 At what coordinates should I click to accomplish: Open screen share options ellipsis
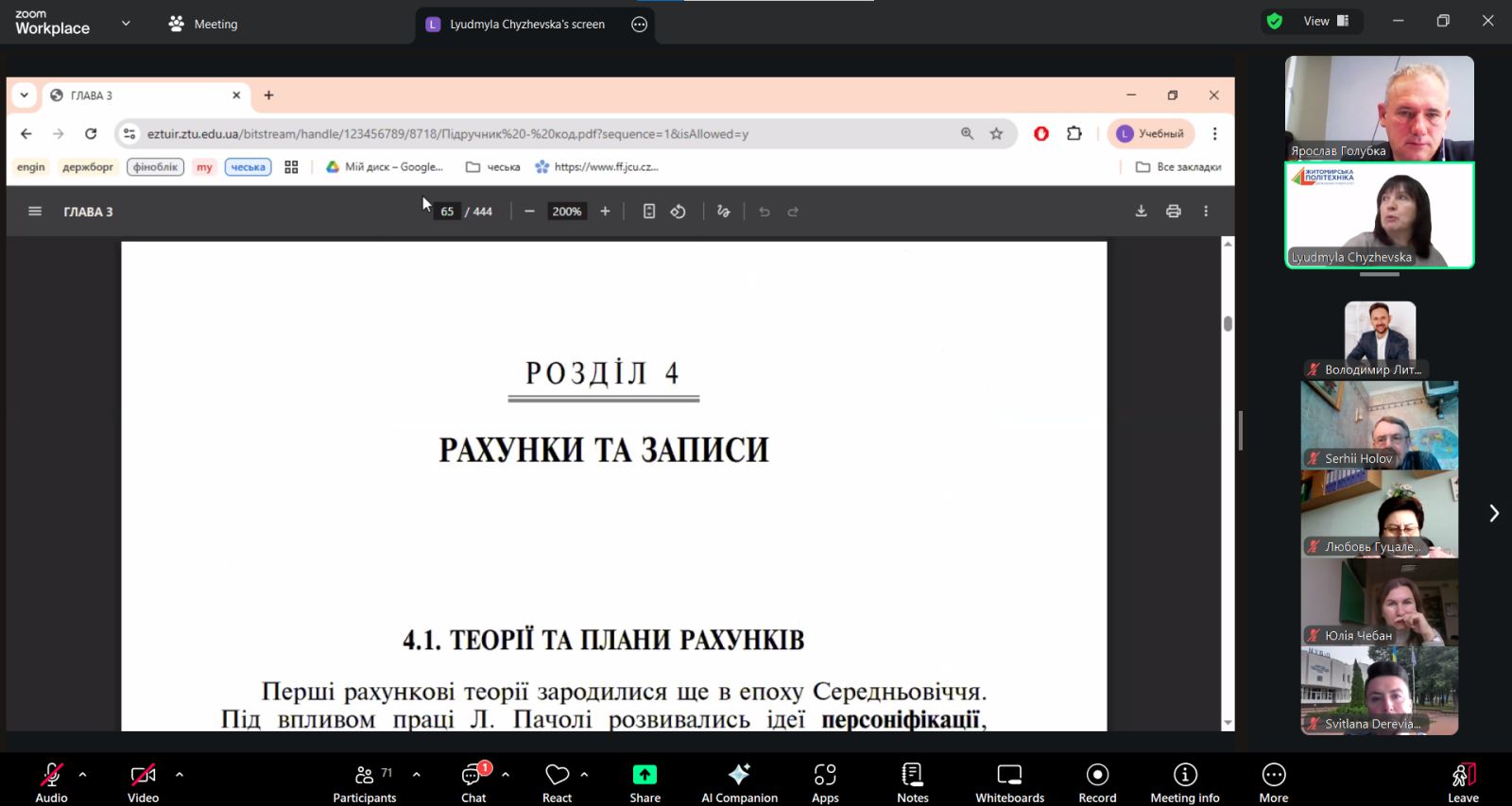click(x=640, y=25)
